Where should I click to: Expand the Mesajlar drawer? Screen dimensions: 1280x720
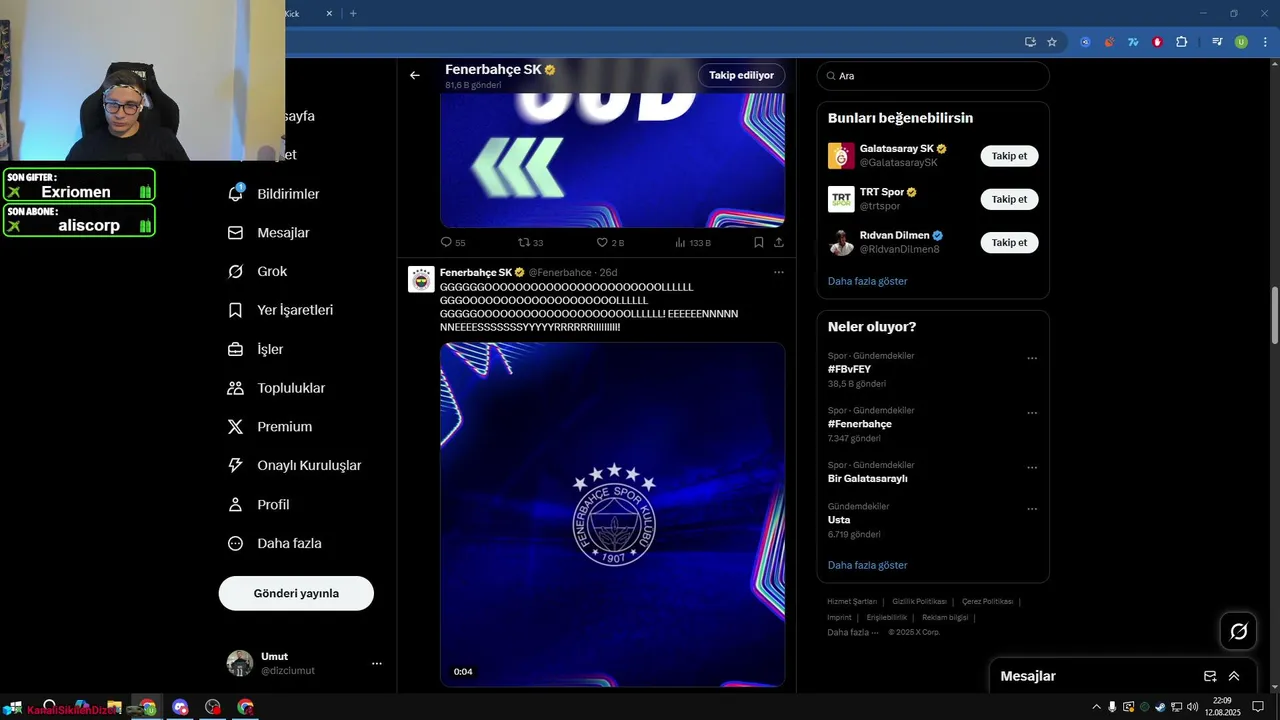pos(1234,676)
